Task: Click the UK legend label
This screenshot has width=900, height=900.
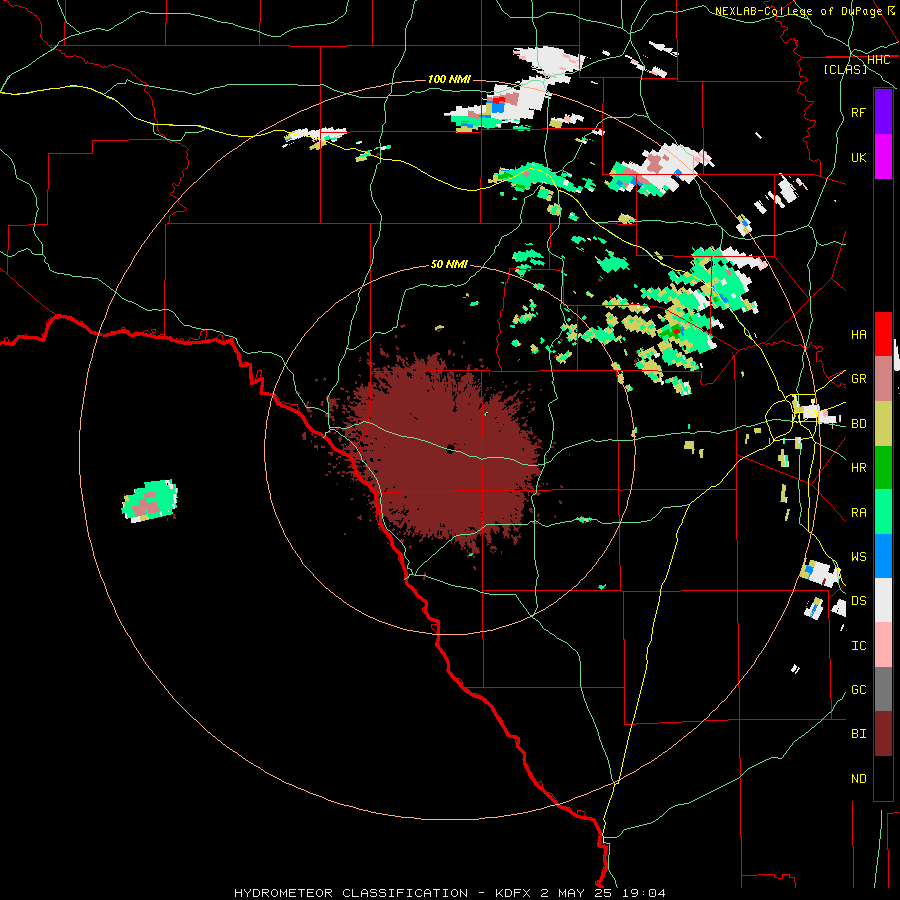Action: tap(858, 157)
